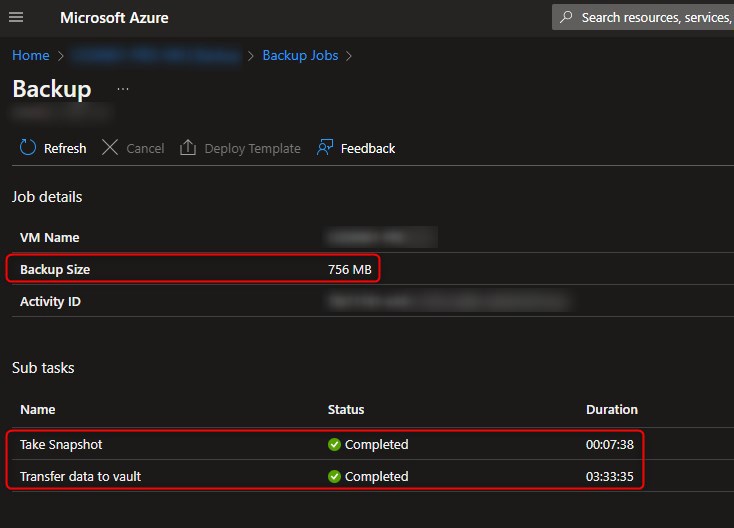734x528 pixels.
Task: Click the Feedback person icon
Action: pyautogui.click(x=325, y=147)
